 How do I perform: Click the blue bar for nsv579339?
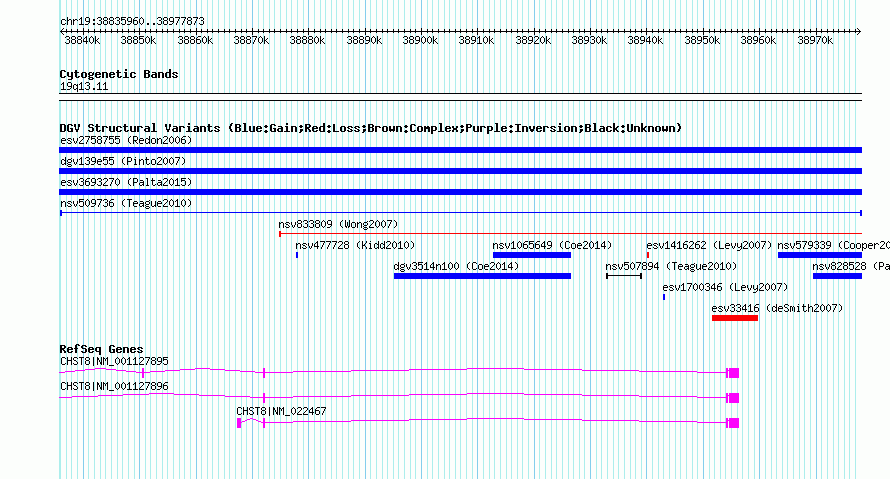820,255
